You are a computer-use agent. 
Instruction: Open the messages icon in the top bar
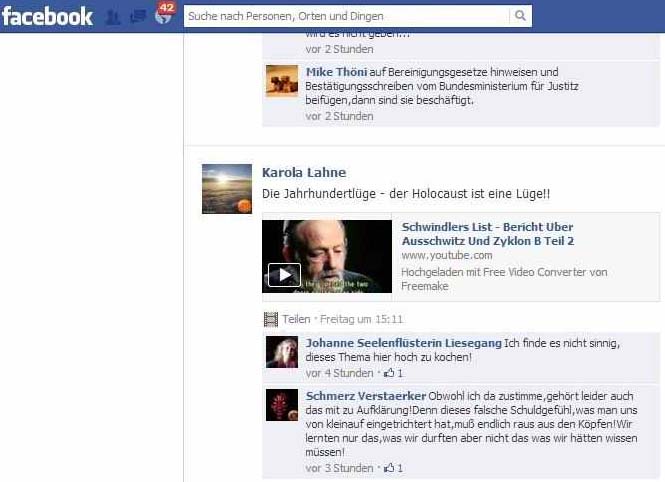137,17
